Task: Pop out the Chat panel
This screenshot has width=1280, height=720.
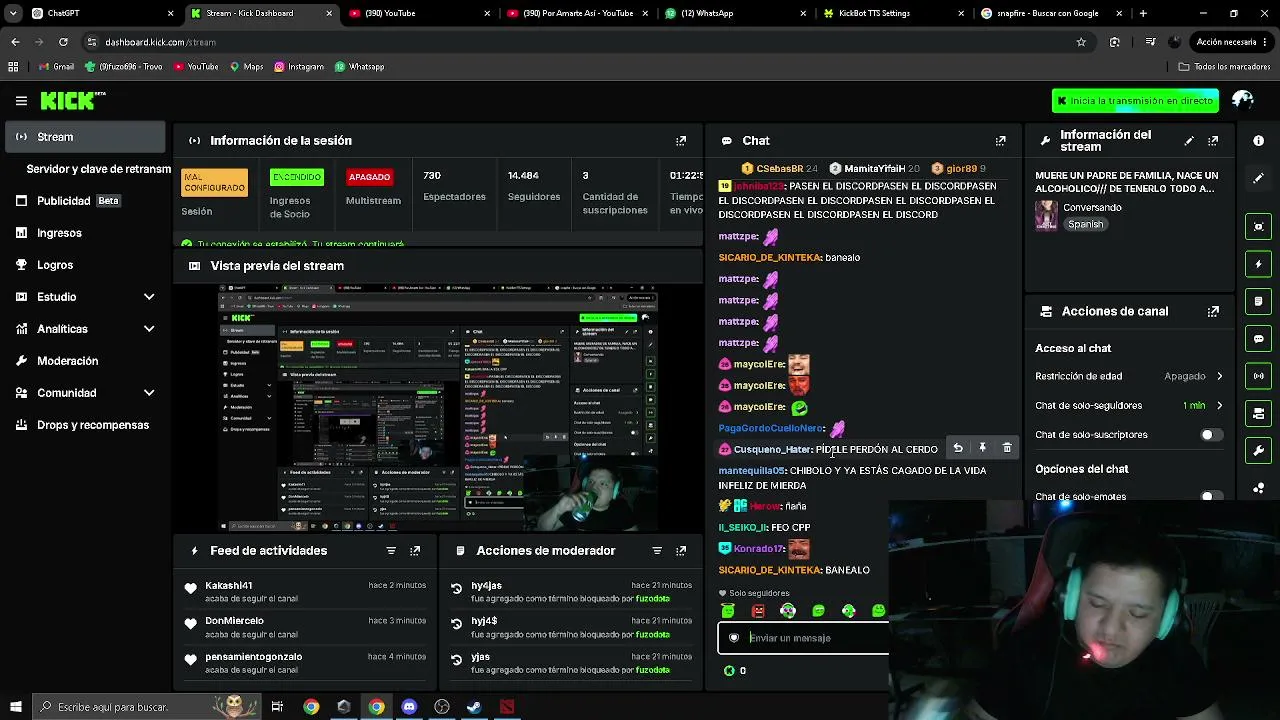Action: click(x=1000, y=141)
